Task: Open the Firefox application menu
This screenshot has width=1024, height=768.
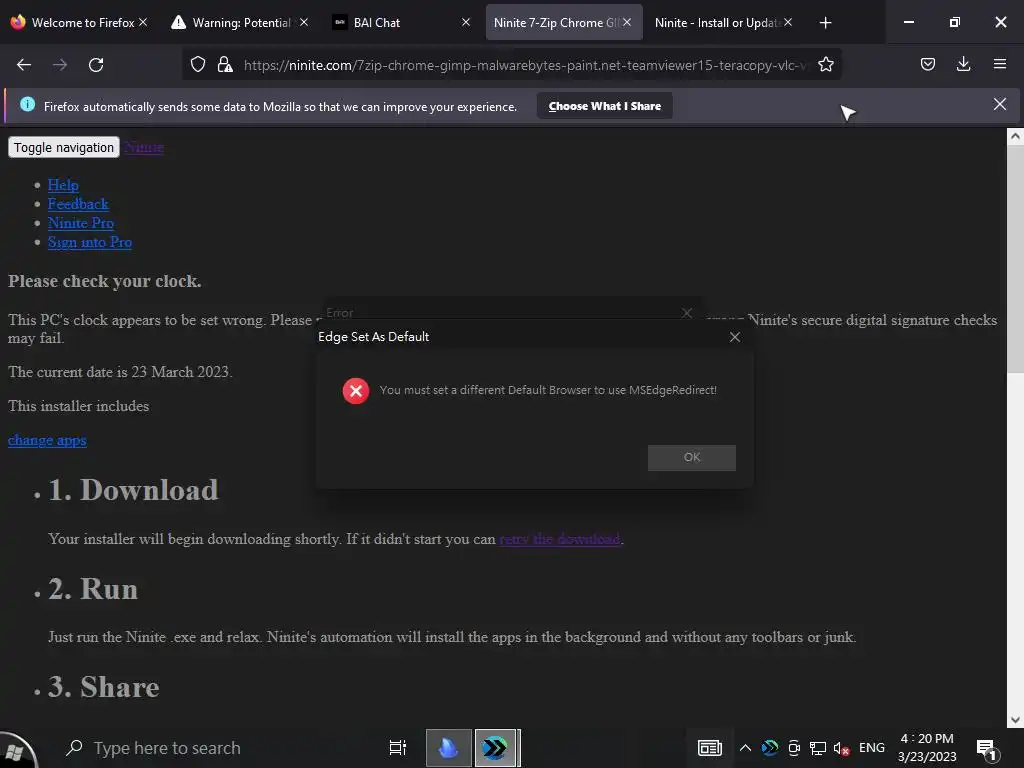Action: (x=999, y=64)
